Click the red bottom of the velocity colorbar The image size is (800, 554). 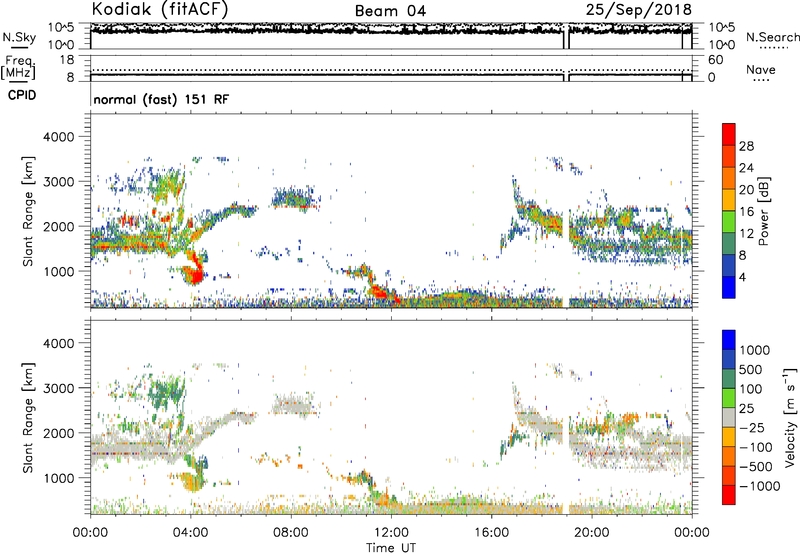pos(729,495)
